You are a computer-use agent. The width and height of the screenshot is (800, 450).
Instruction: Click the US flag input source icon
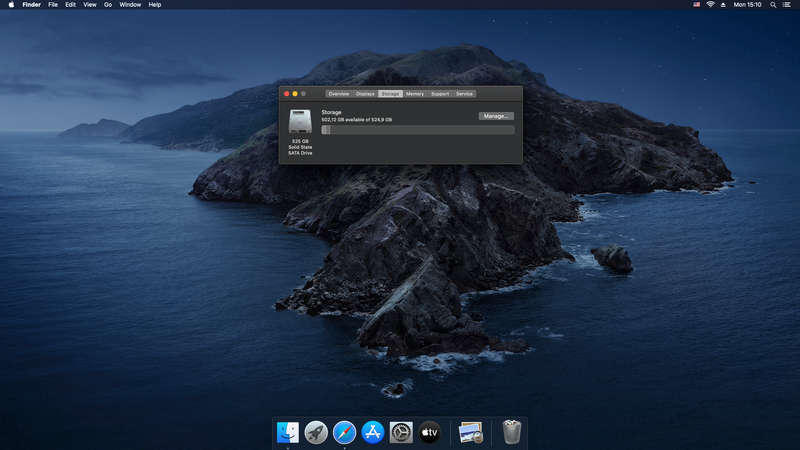click(696, 5)
